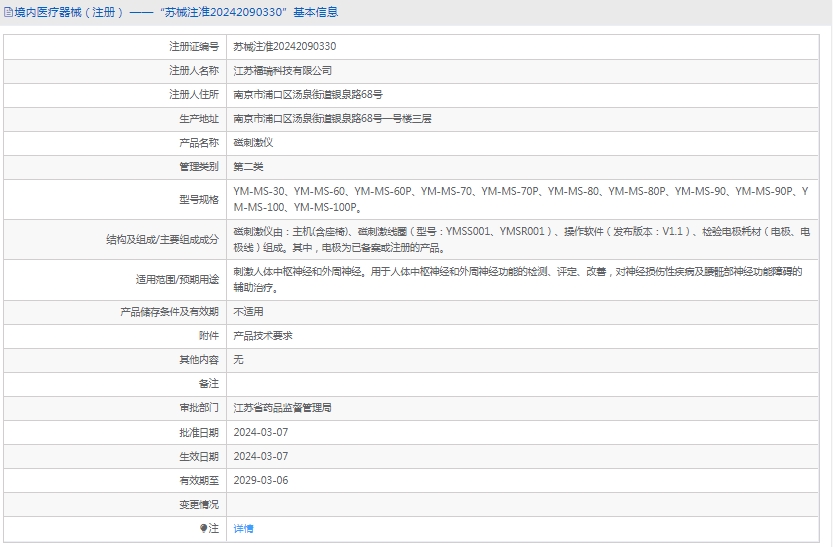The width and height of the screenshot is (833, 547).
Task: Click registrant name 江苏福瑞科技有限公司
Action: [282, 71]
